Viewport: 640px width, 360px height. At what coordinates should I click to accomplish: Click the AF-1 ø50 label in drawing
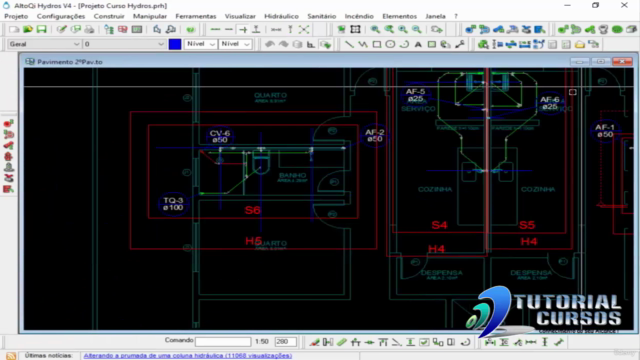pos(605,131)
